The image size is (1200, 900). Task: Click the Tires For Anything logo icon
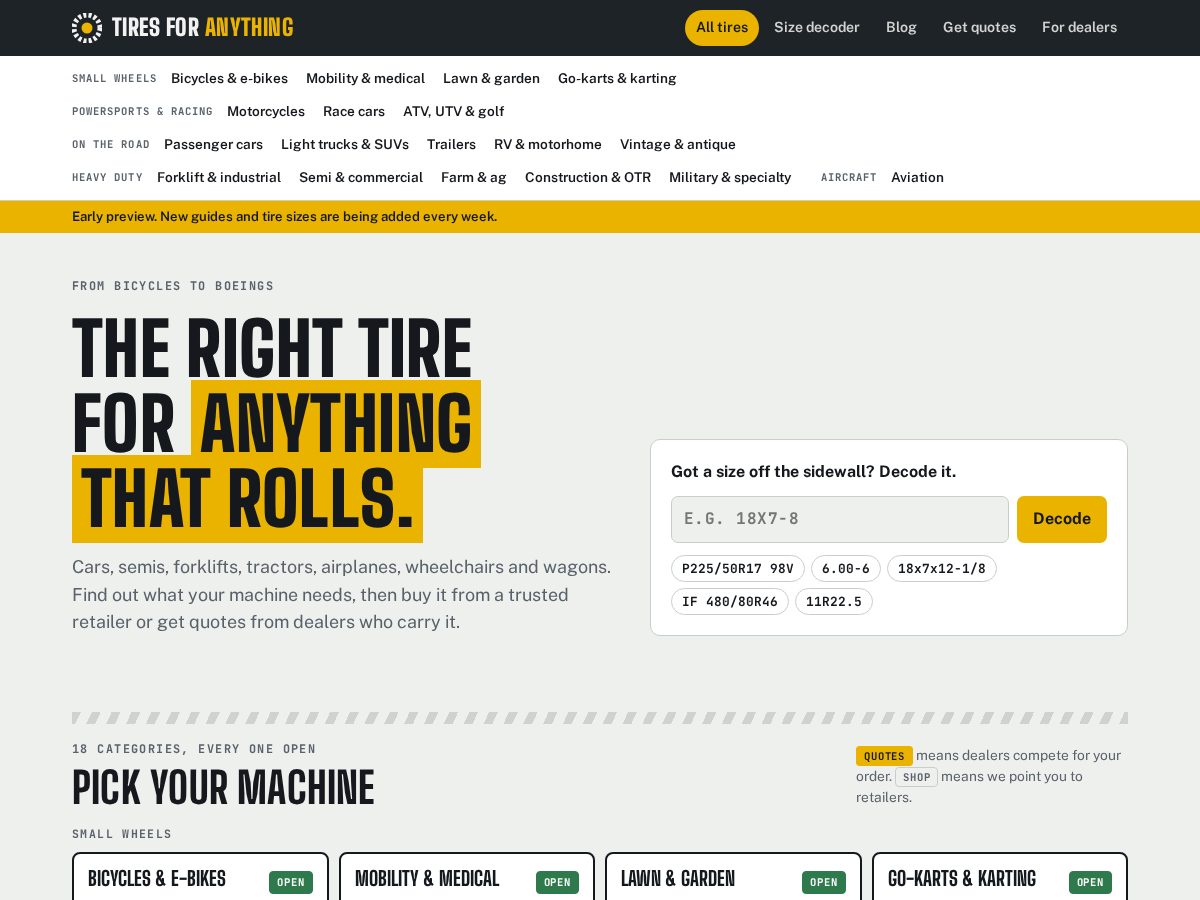click(x=87, y=28)
